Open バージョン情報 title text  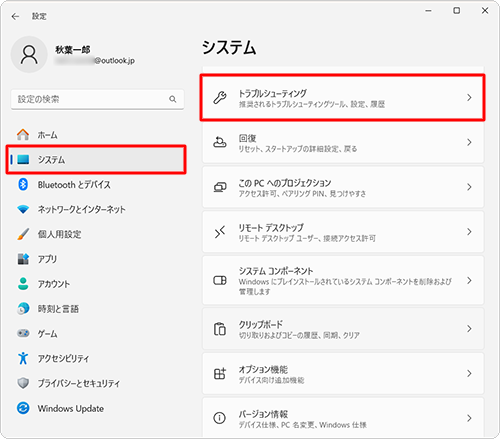[x=263, y=414]
